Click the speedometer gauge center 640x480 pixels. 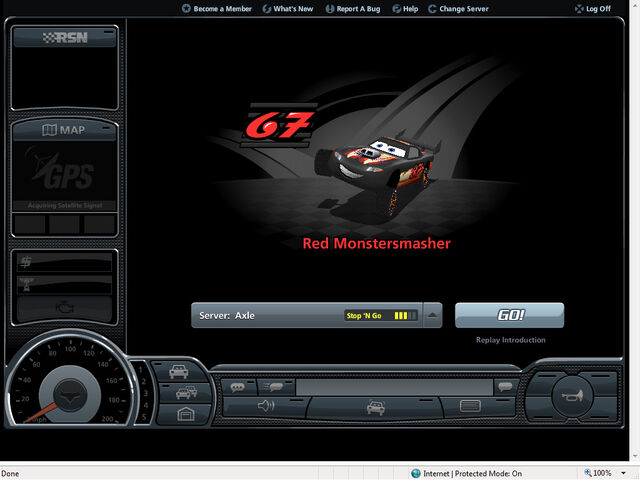(70, 394)
